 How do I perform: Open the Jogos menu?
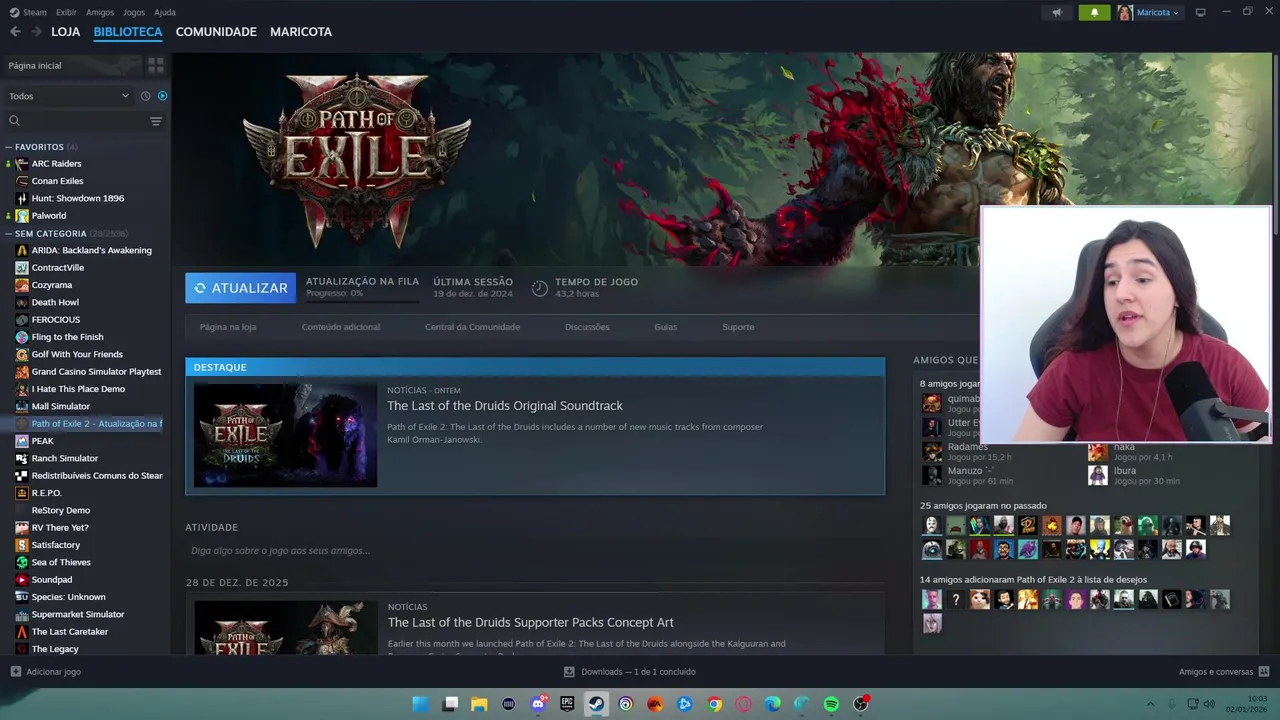pos(134,12)
